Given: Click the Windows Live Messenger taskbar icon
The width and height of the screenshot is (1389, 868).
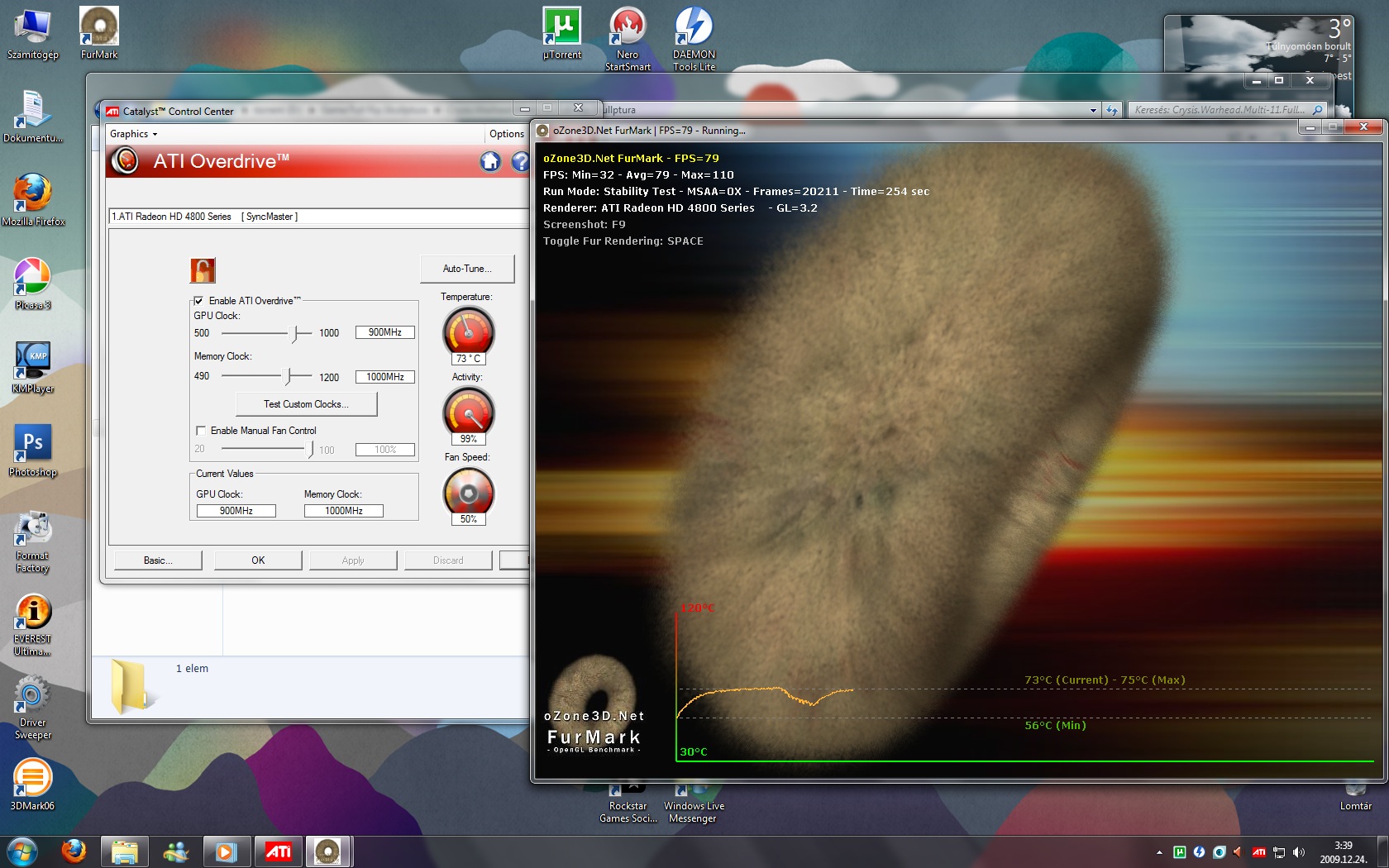Looking at the screenshot, I should click(x=175, y=851).
